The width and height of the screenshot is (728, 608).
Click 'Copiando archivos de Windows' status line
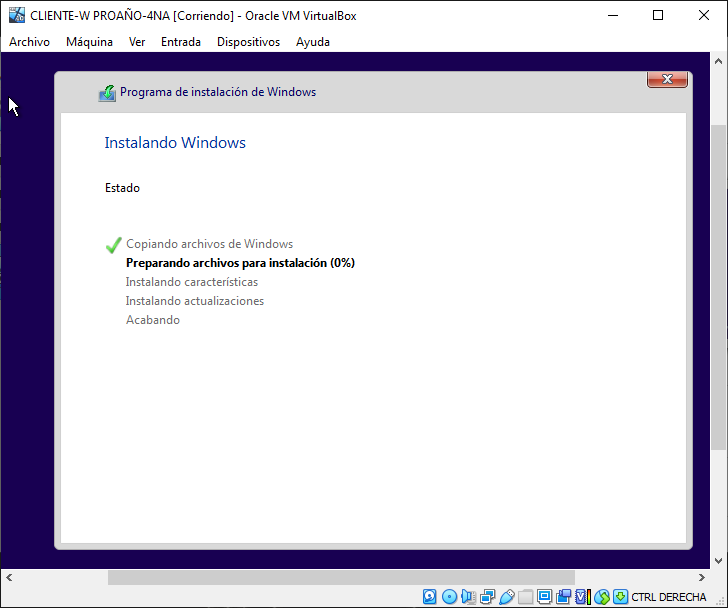point(209,244)
